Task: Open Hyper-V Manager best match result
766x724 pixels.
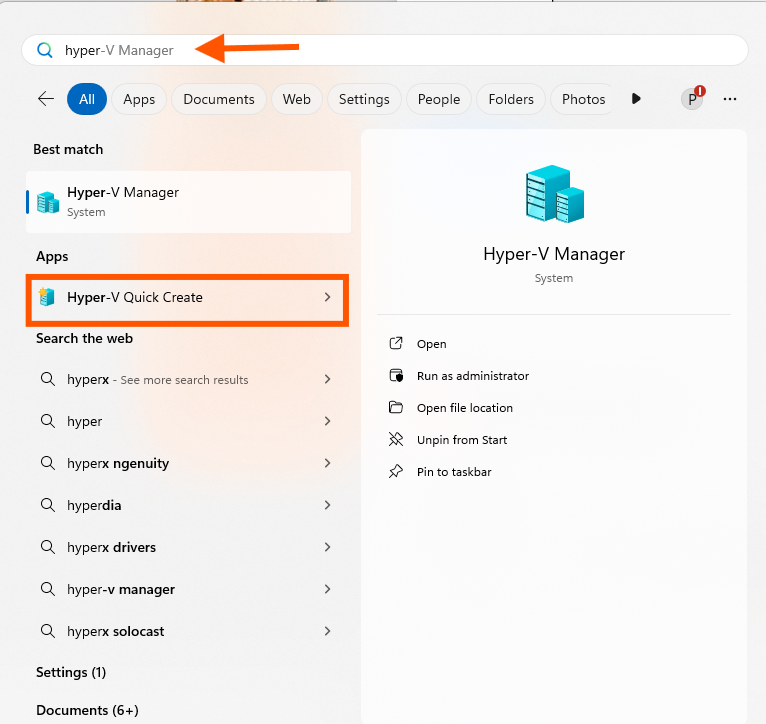Action: coord(189,202)
